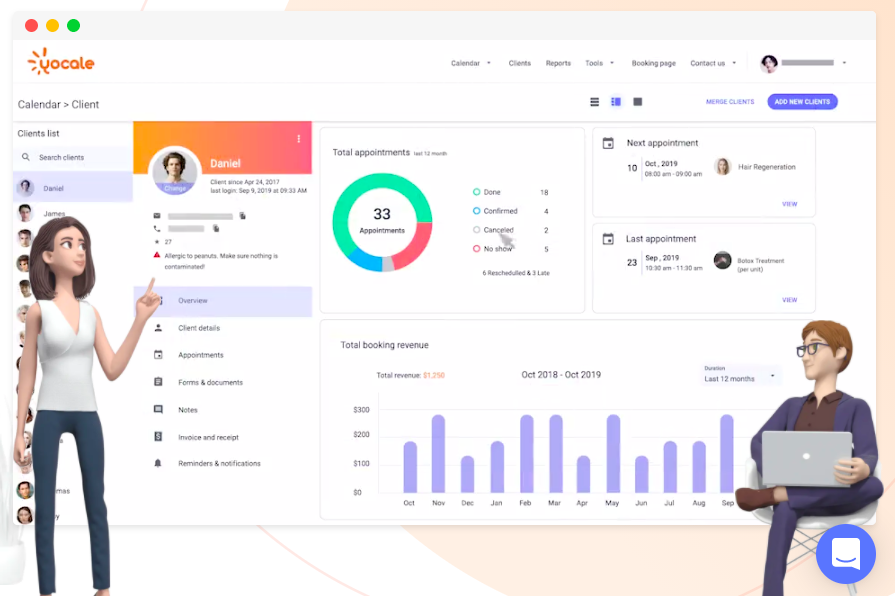895x596 pixels.
Task: Open the Reports menu item
Action: (x=558, y=63)
